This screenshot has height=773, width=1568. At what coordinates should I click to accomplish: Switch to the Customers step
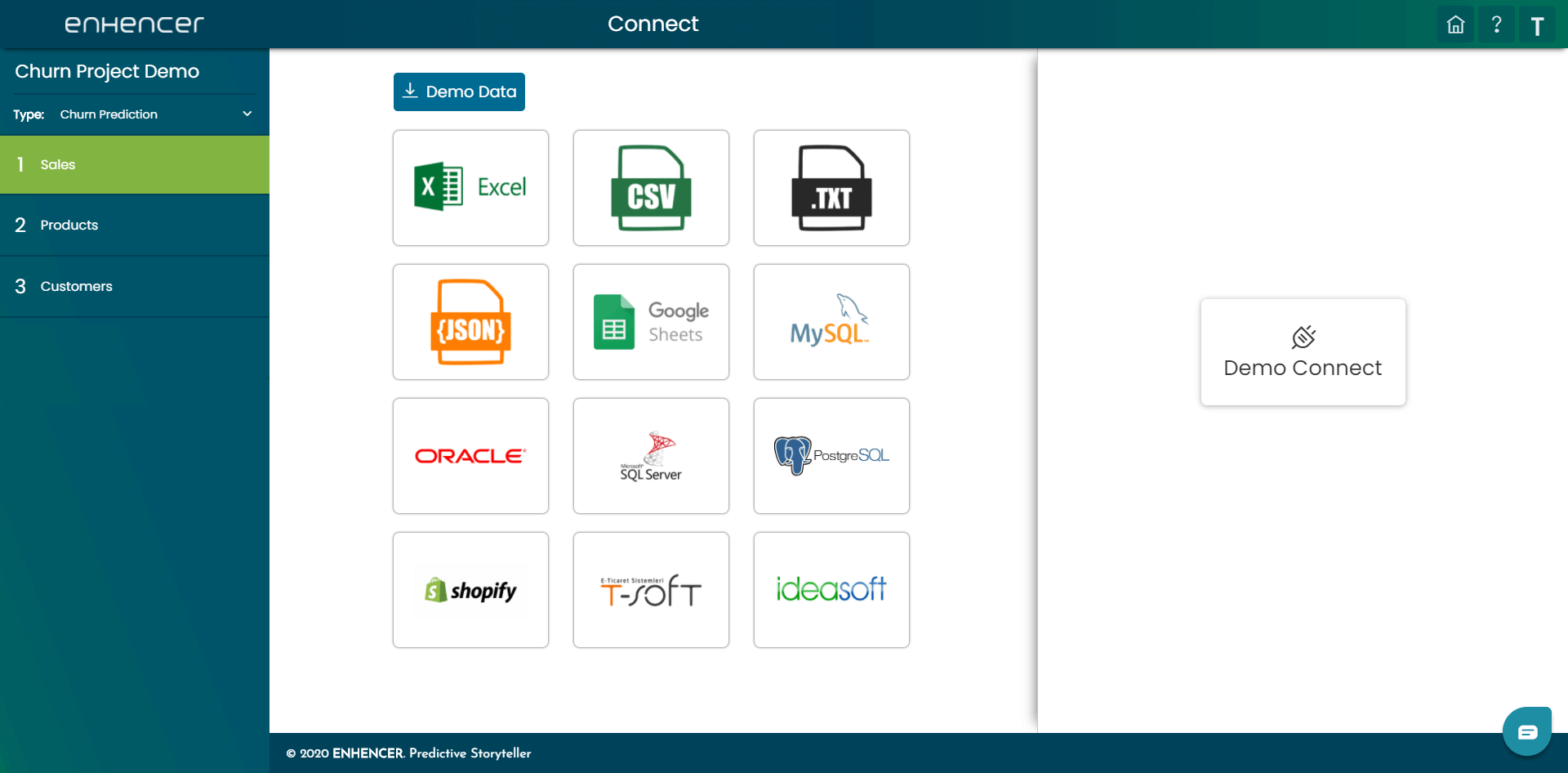pyautogui.click(x=135, y=287)
